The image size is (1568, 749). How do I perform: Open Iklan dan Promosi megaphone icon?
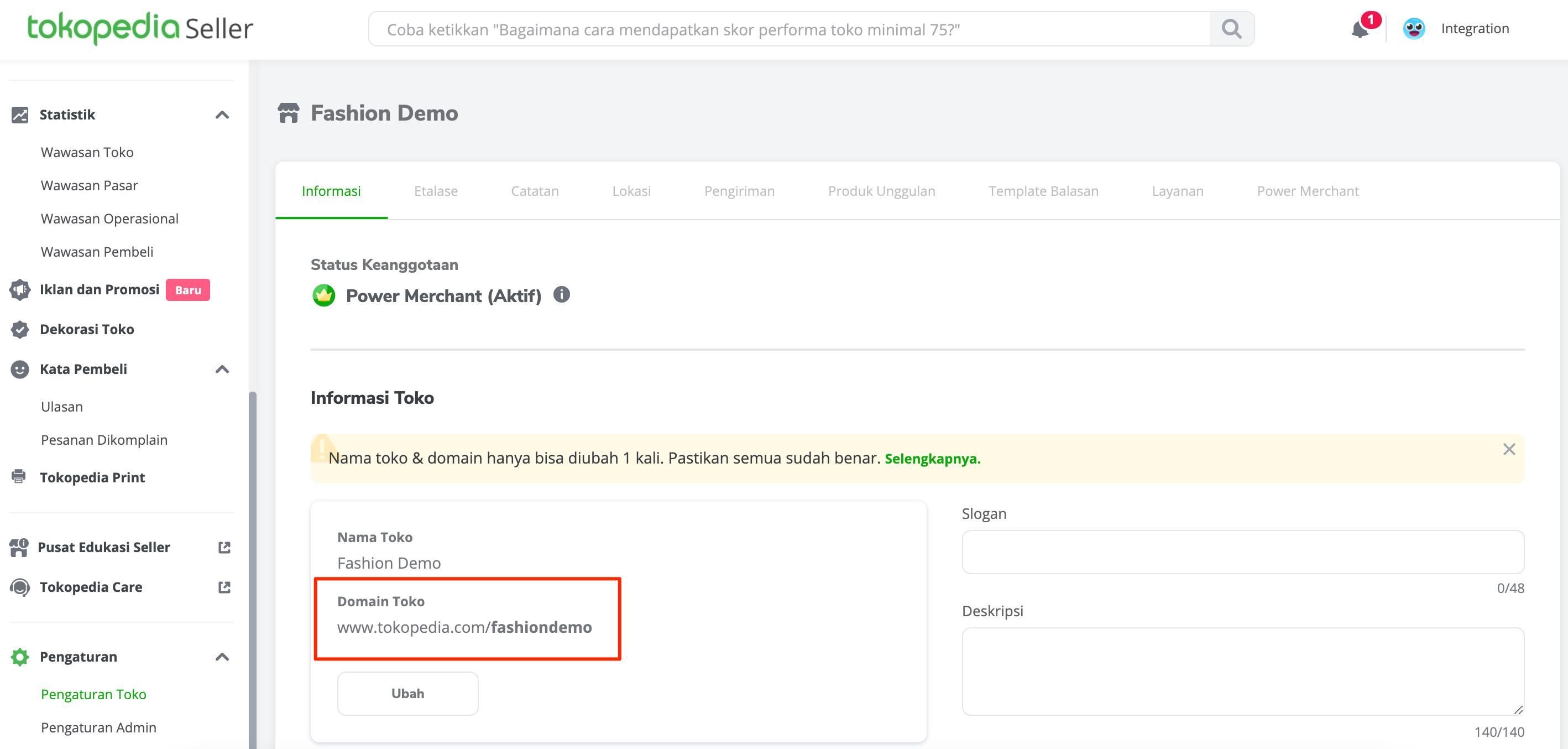(19, 290)
